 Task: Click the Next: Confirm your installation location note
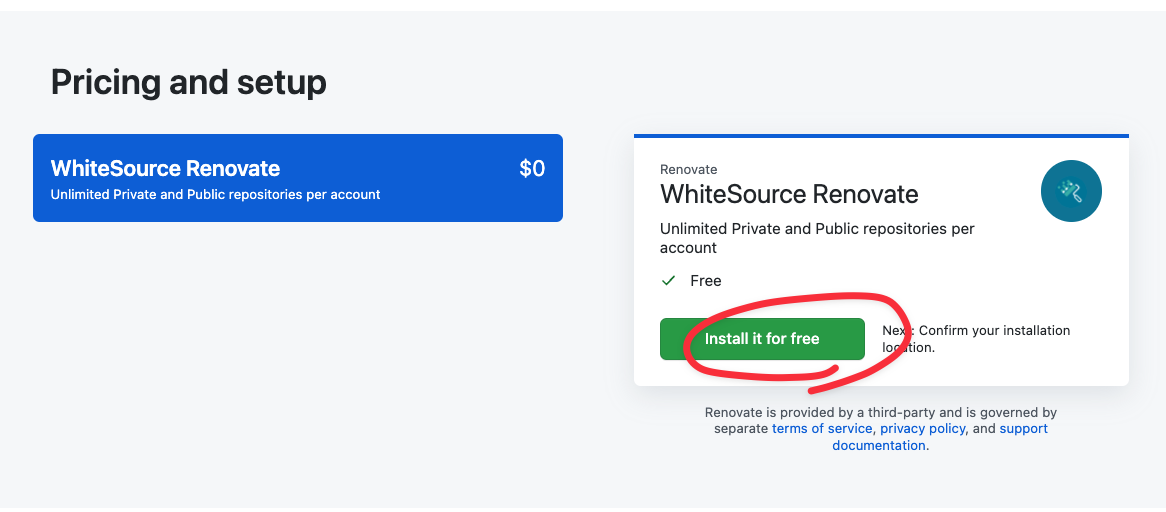[x=975, y=338]
